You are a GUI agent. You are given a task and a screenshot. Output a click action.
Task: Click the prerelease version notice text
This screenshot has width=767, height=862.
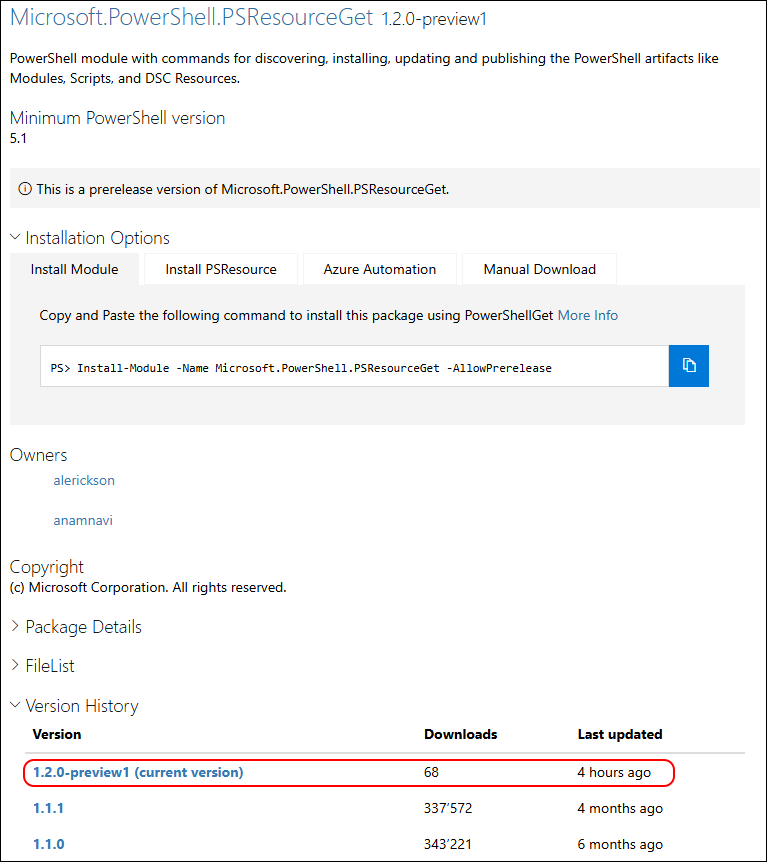coord(242,189)
